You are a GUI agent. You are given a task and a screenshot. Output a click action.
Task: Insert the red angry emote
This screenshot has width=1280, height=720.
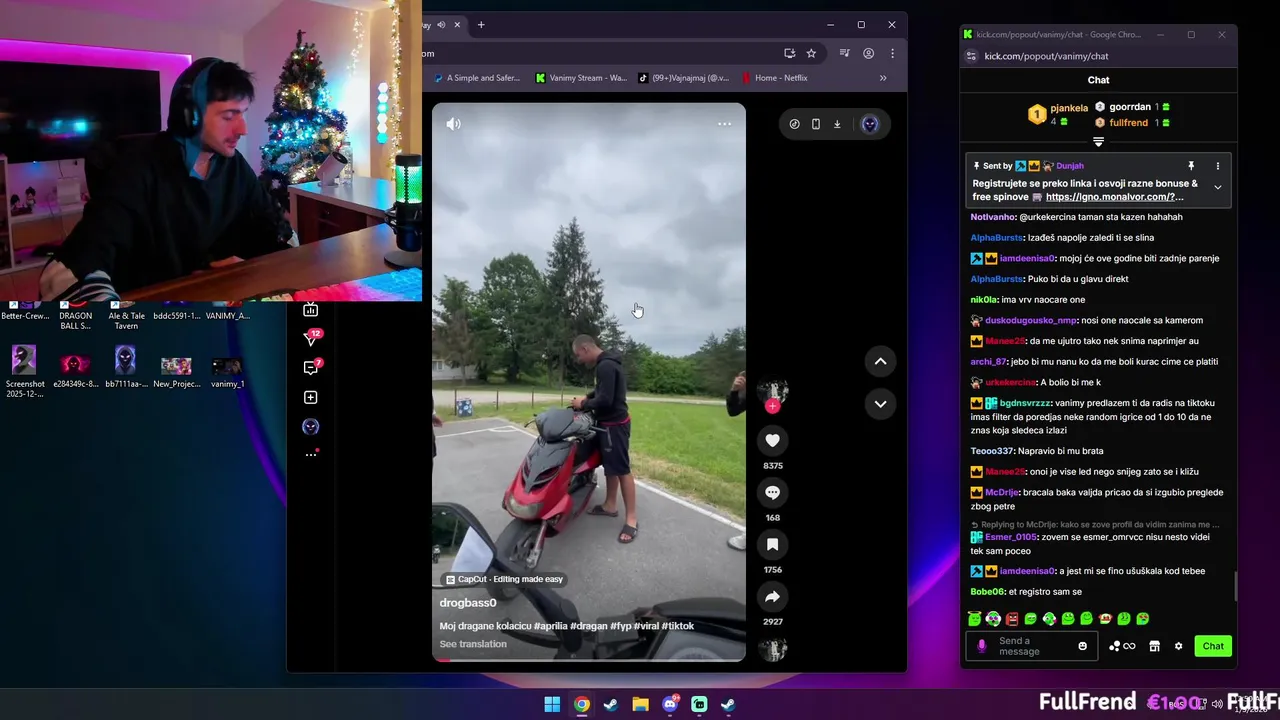(x=1012, y=619)
